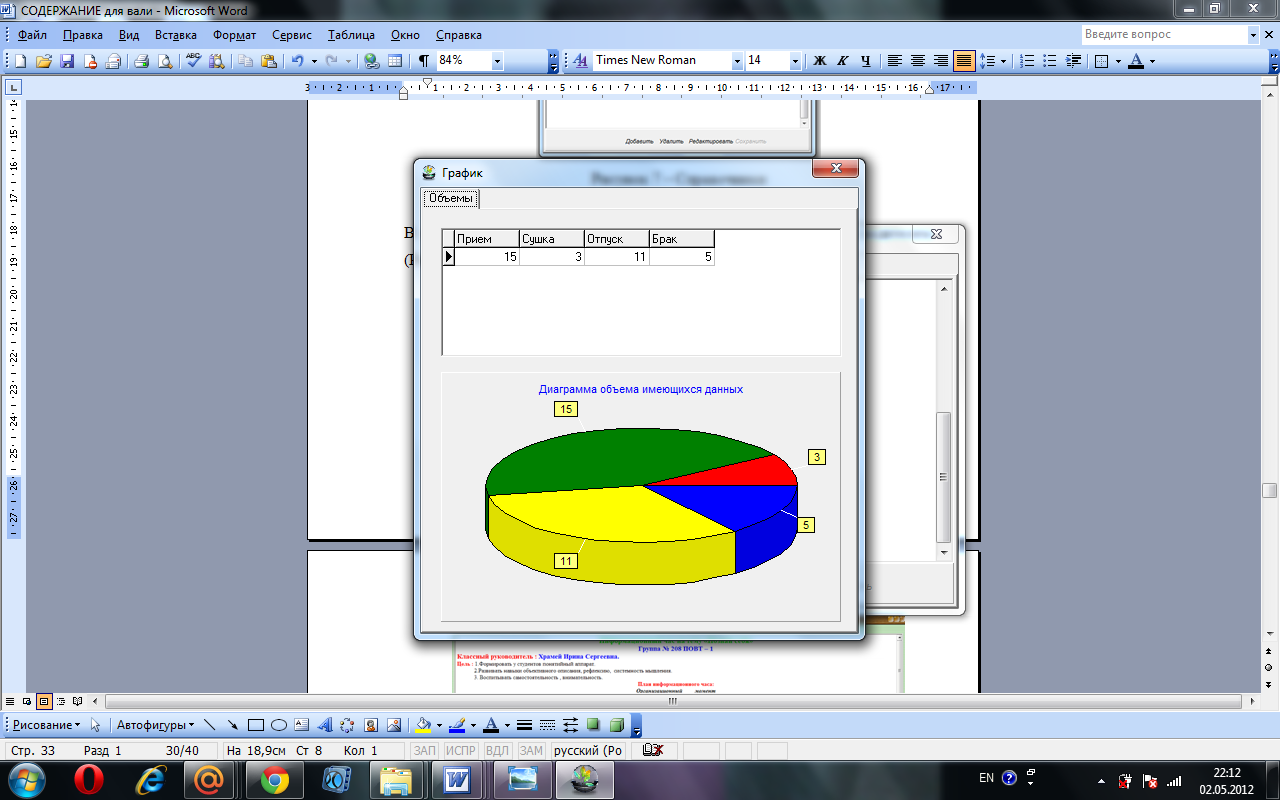Screen dimensions: 1280x800
Task: Open the Рисование drawing menu
Action: pos(46,725)
